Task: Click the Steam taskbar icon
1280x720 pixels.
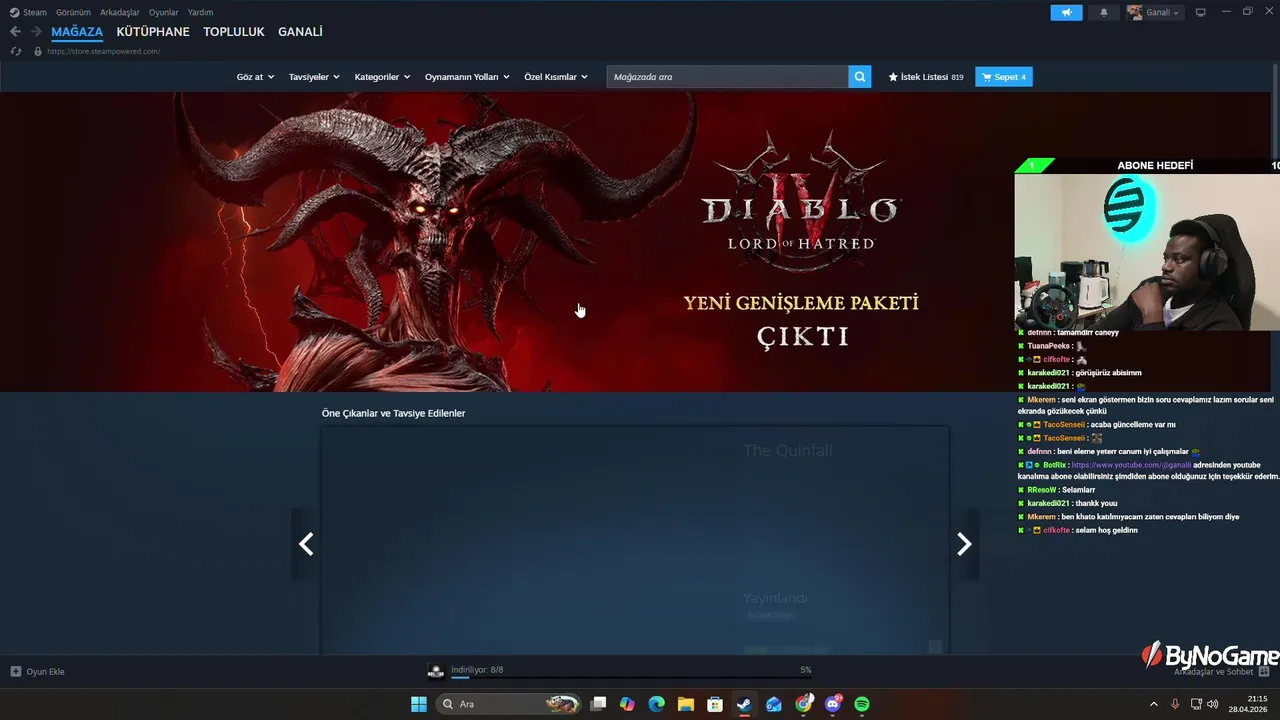Action: [x=744, y=704]
